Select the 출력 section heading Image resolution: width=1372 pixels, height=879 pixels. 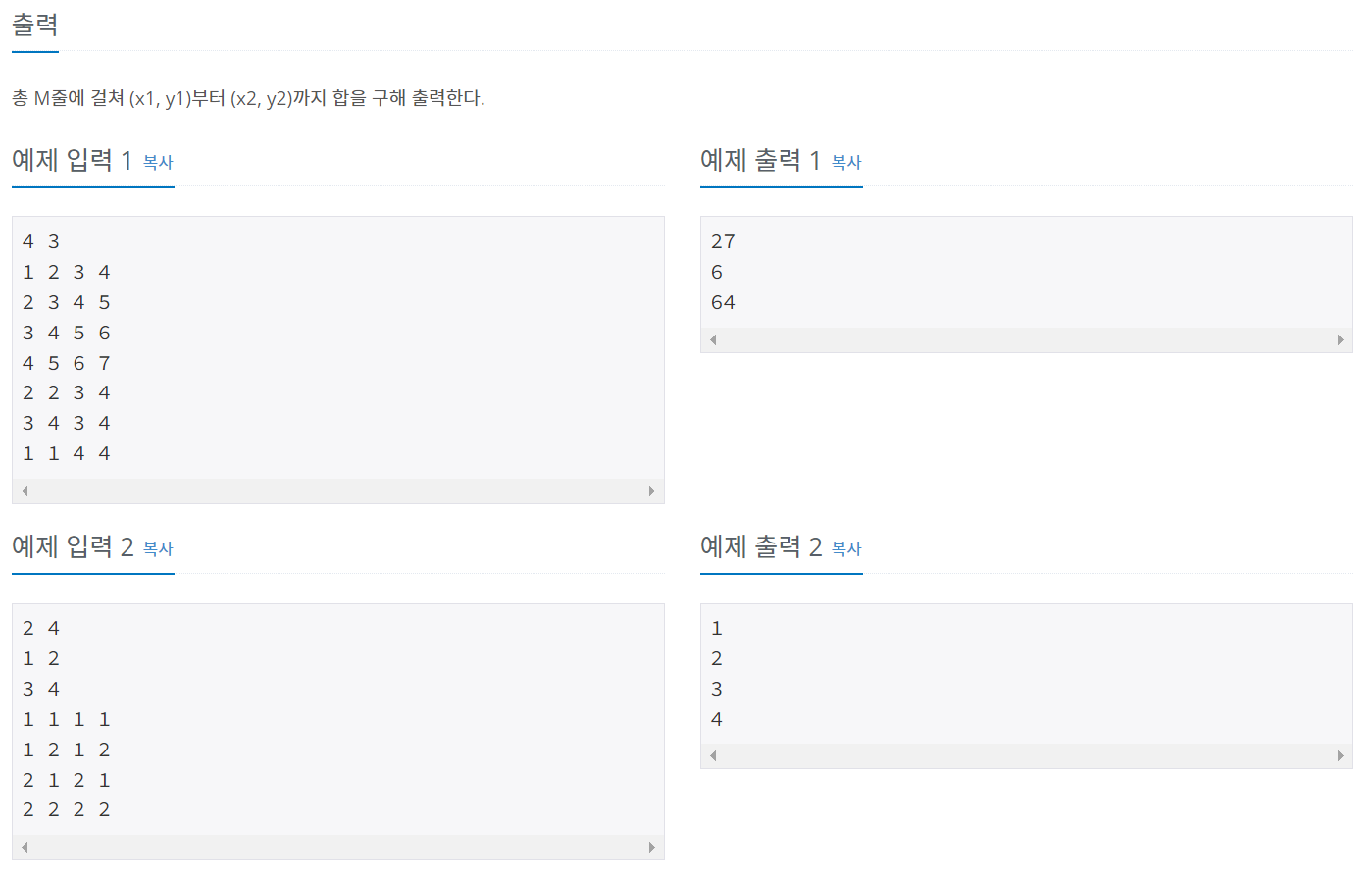33,25
